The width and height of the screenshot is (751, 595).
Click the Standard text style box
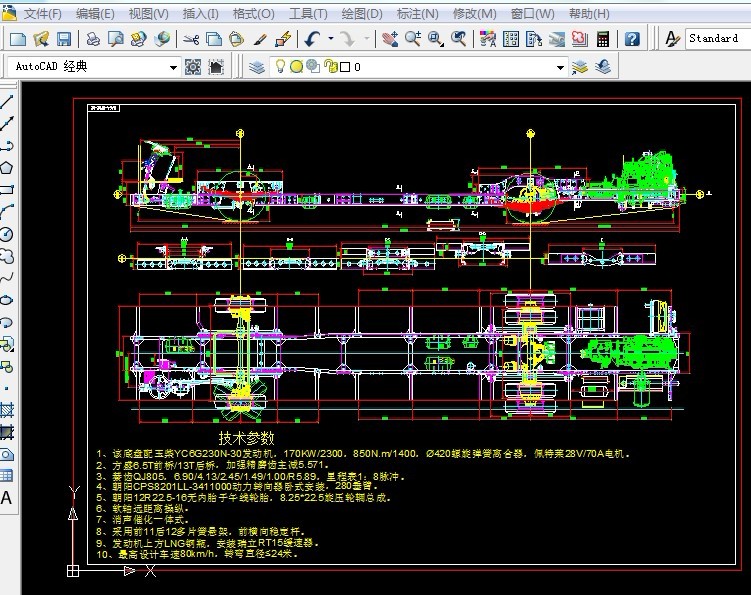[714, 39]
